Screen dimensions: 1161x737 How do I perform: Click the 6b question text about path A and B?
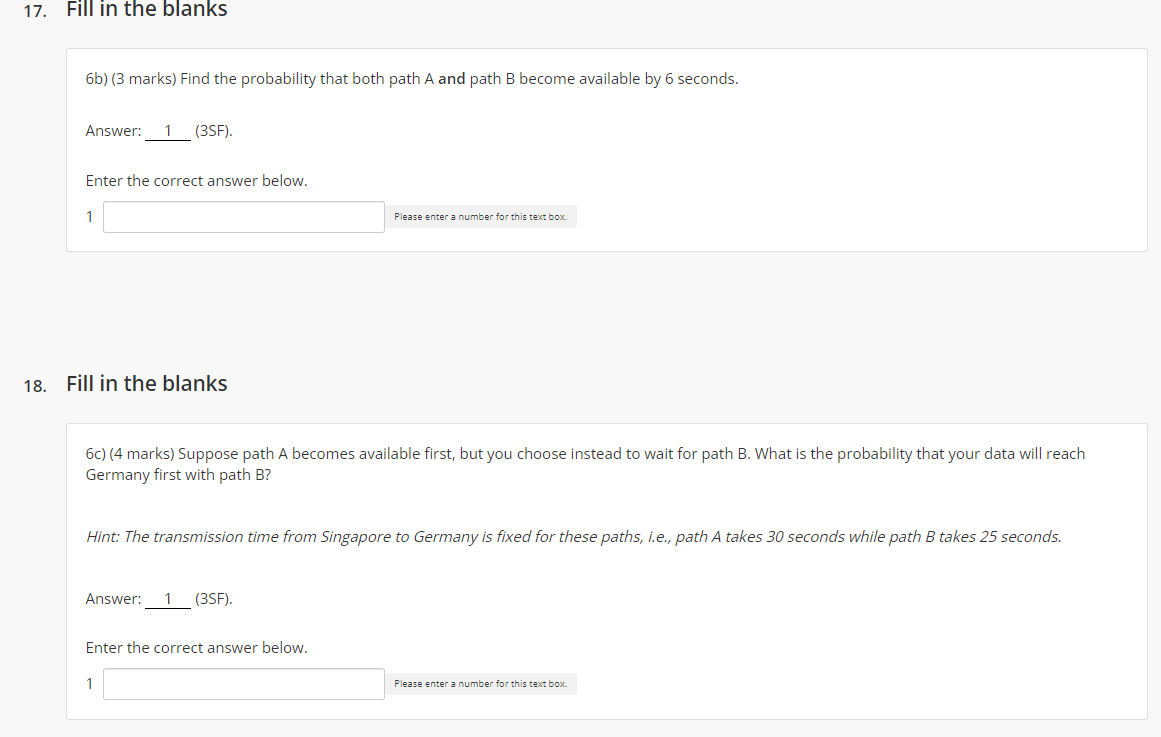pos(412,78)
